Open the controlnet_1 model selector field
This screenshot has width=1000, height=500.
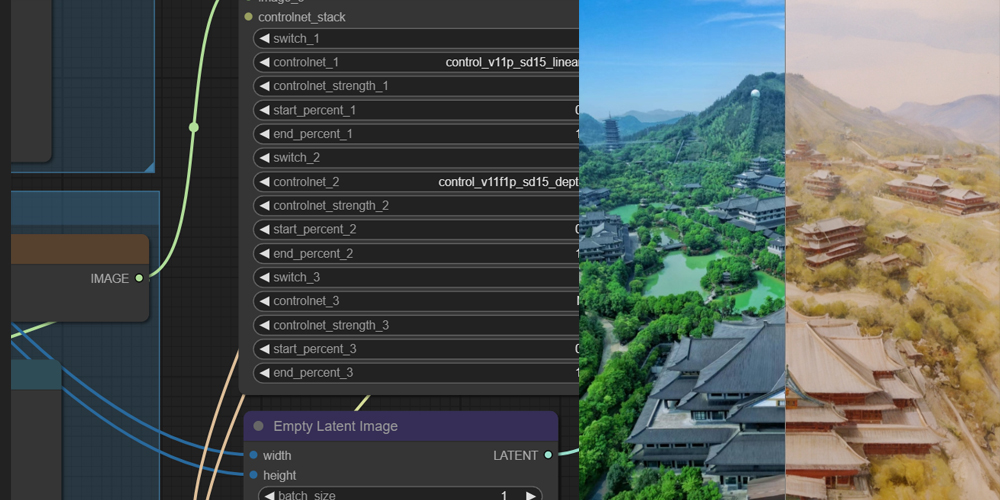(416, 62)
